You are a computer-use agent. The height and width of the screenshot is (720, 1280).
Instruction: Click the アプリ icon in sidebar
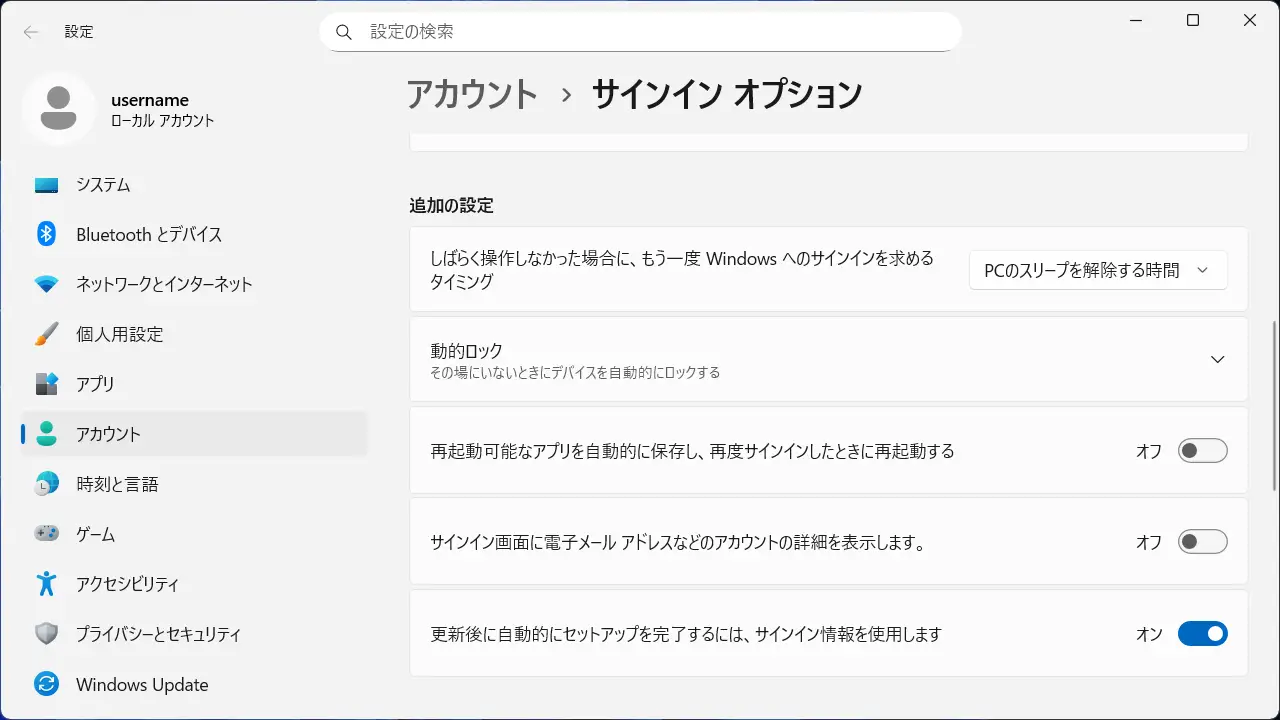(x=46, y=384)
